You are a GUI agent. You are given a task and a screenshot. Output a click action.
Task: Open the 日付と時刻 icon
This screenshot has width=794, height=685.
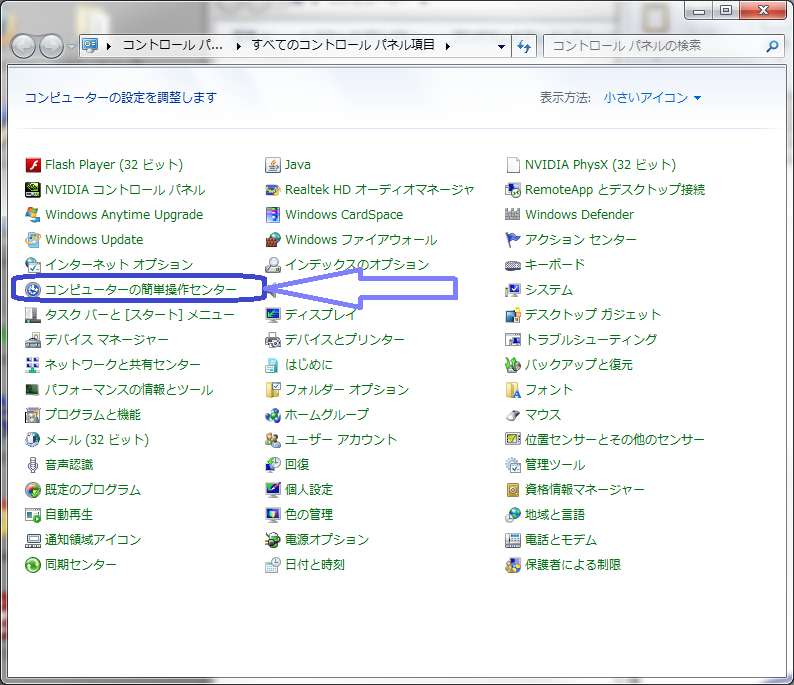click(x=273, y=565)
